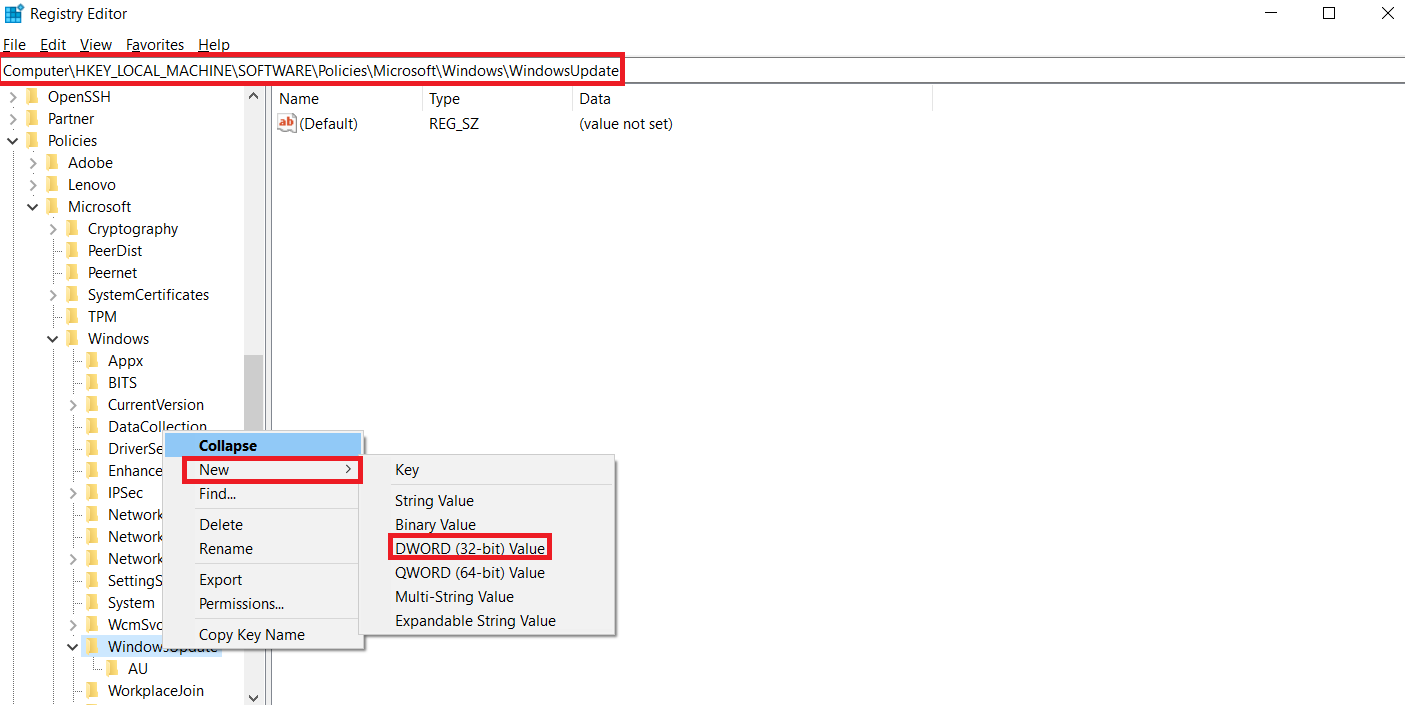1405x705 pixels.
Task: Click the Policies folder icon
Action: [x=32, y=141]
